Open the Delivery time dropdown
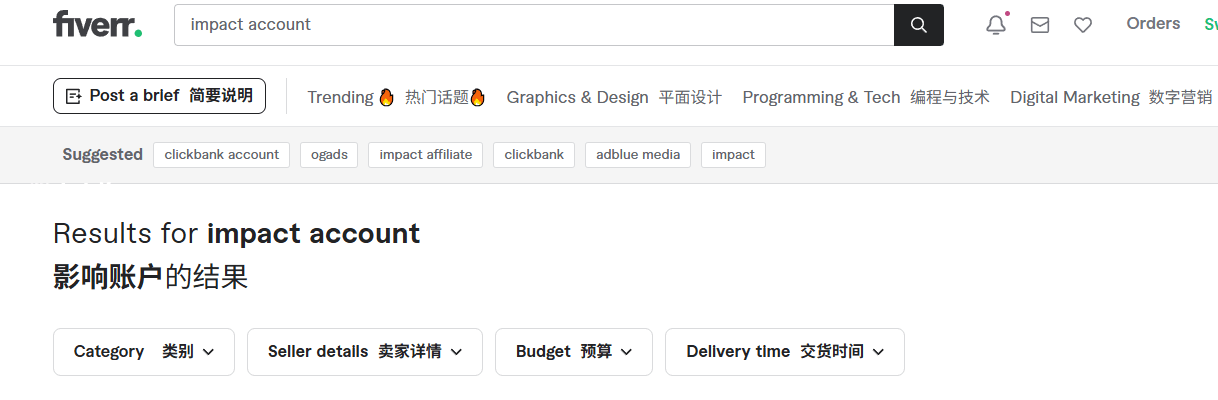This screenshot has width=1218, height=400. click(785, 352)
